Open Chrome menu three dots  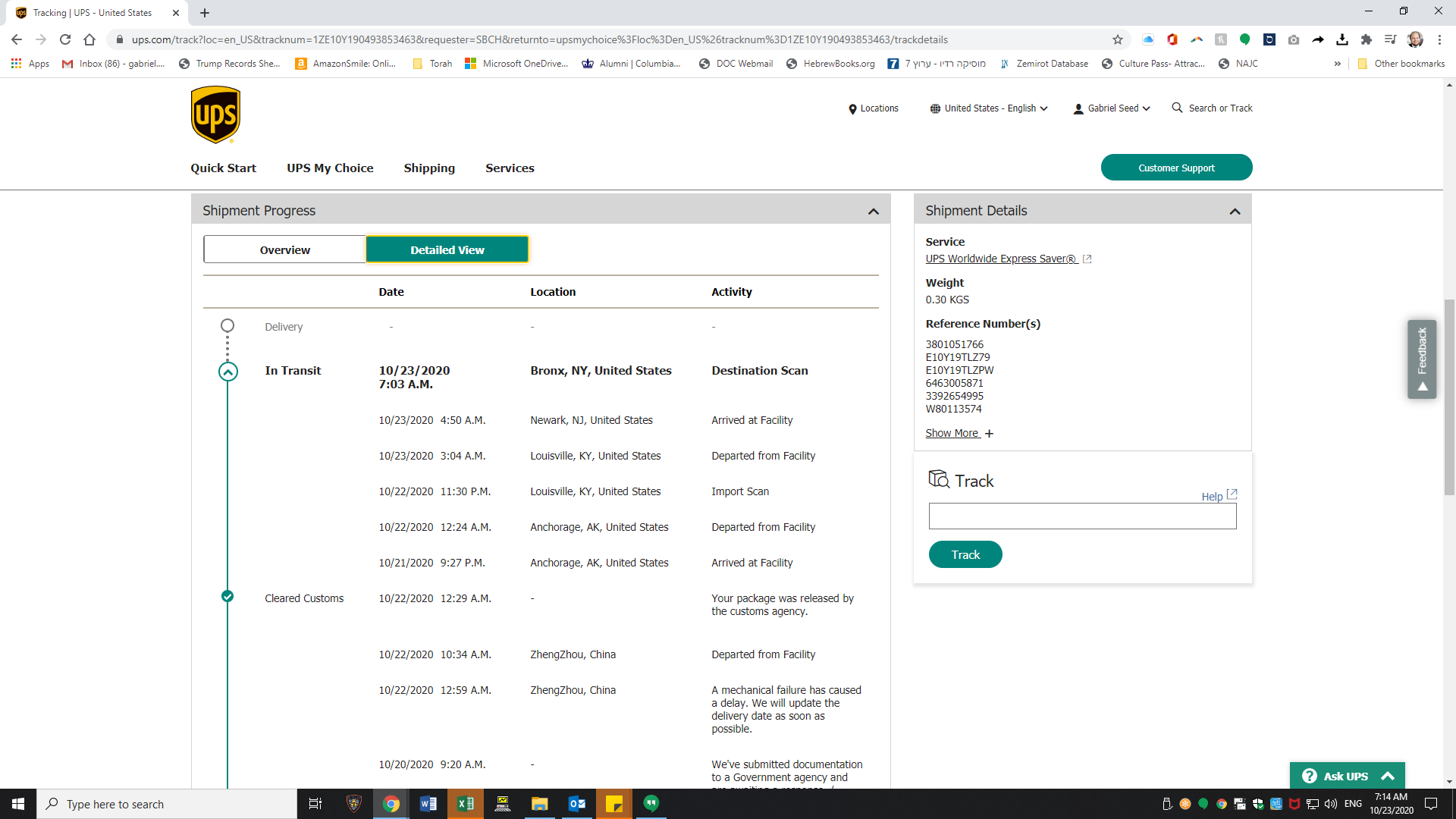click(1439, 39)
